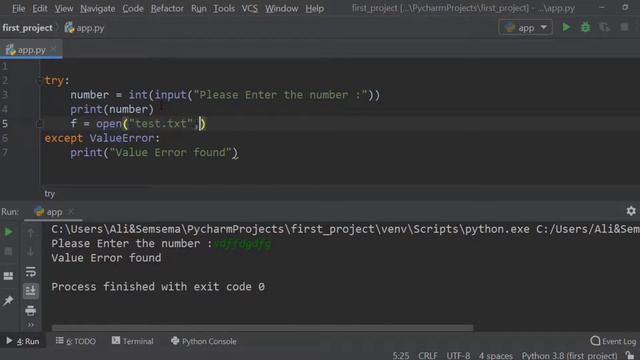The width and height of the screenshot is (640, 360).
Task: Open the Python Console tool window
Action: coord(204,341)
